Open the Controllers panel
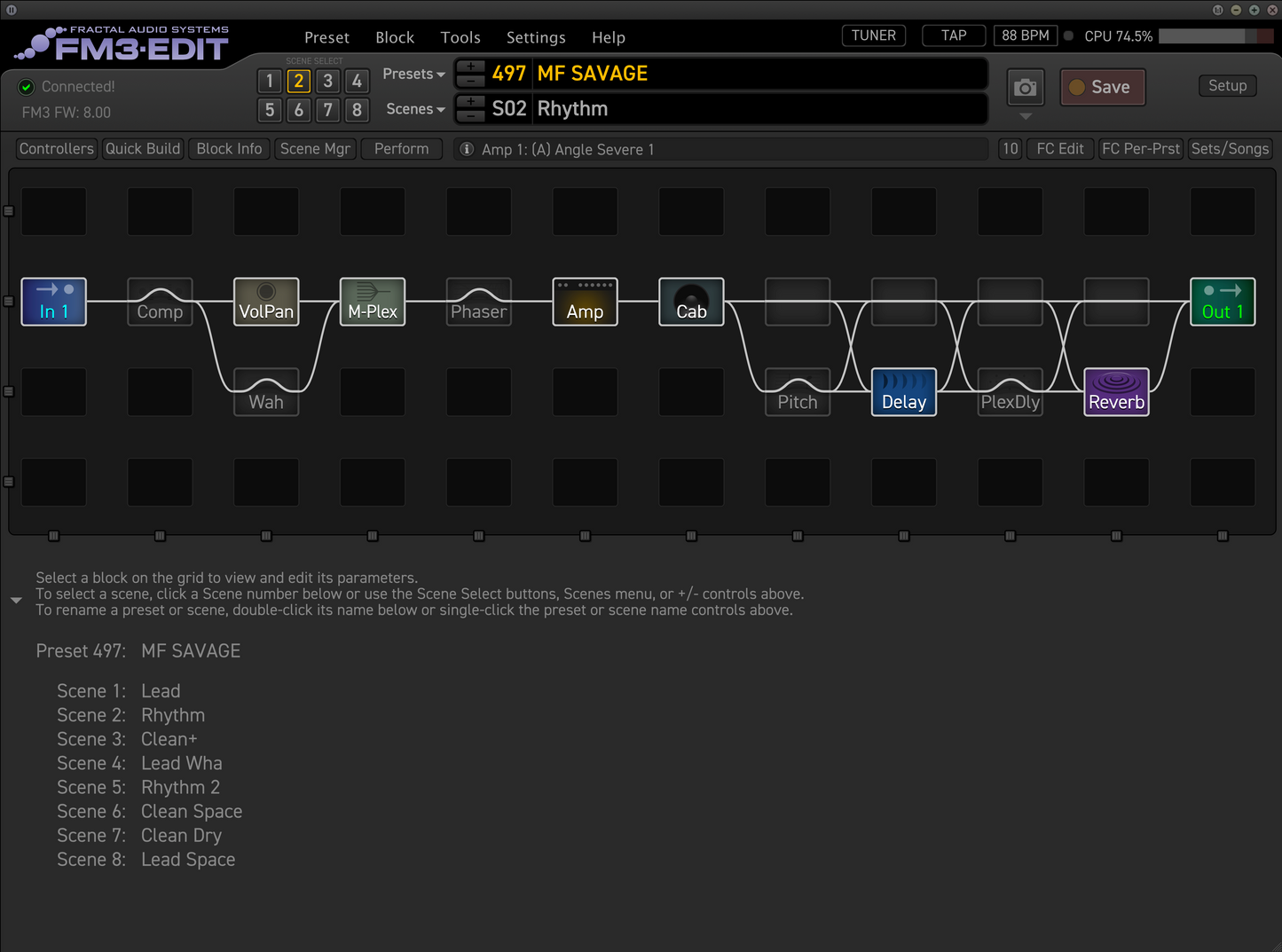Viewport: 1282px width, 952px height. [57, 149]
